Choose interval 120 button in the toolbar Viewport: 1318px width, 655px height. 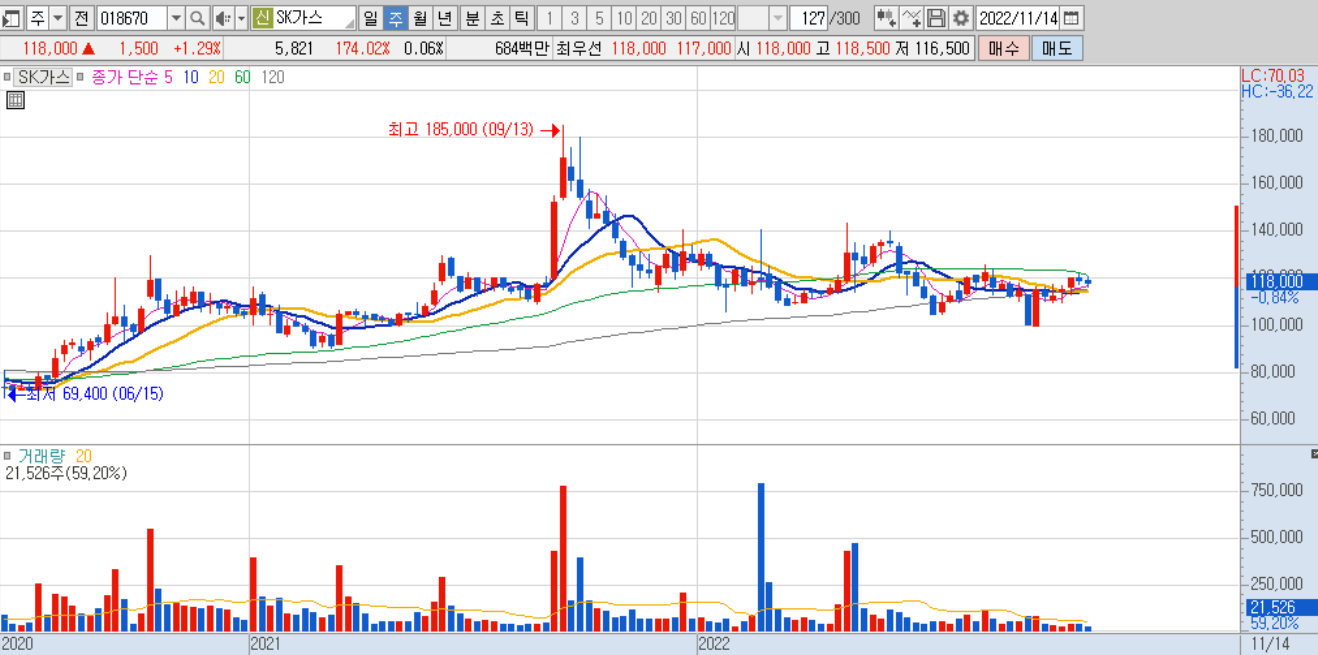pos(724,18)
